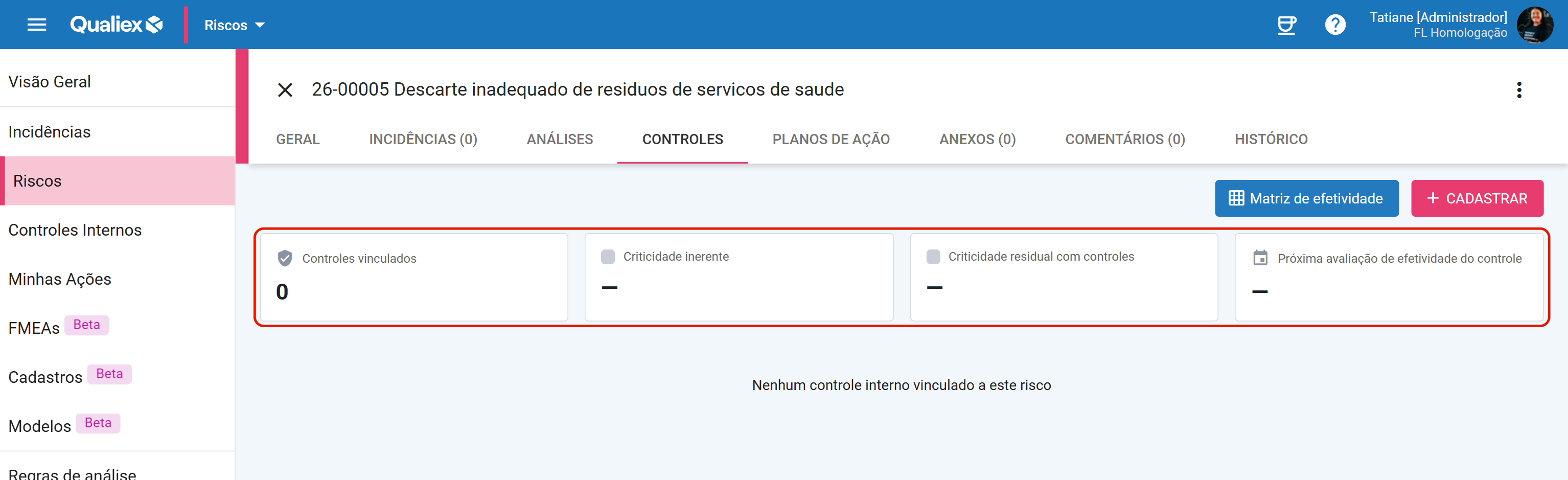Open Controles Internos in sidebar
The width and height of the screenshot is (1568, 480).
(118, 230)
